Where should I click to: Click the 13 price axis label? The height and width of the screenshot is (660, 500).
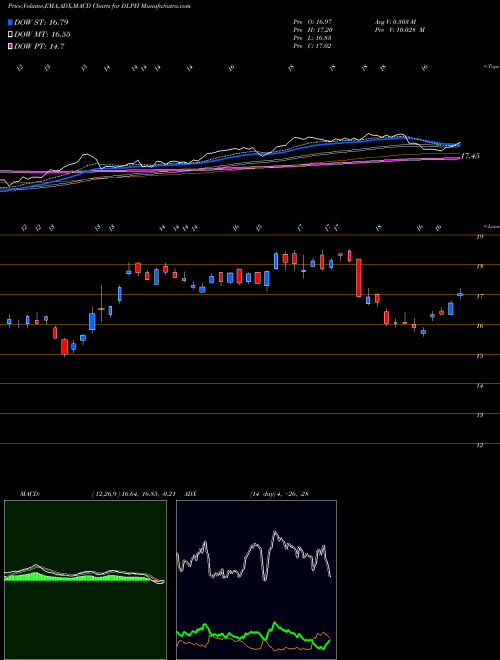pos(479,415)
